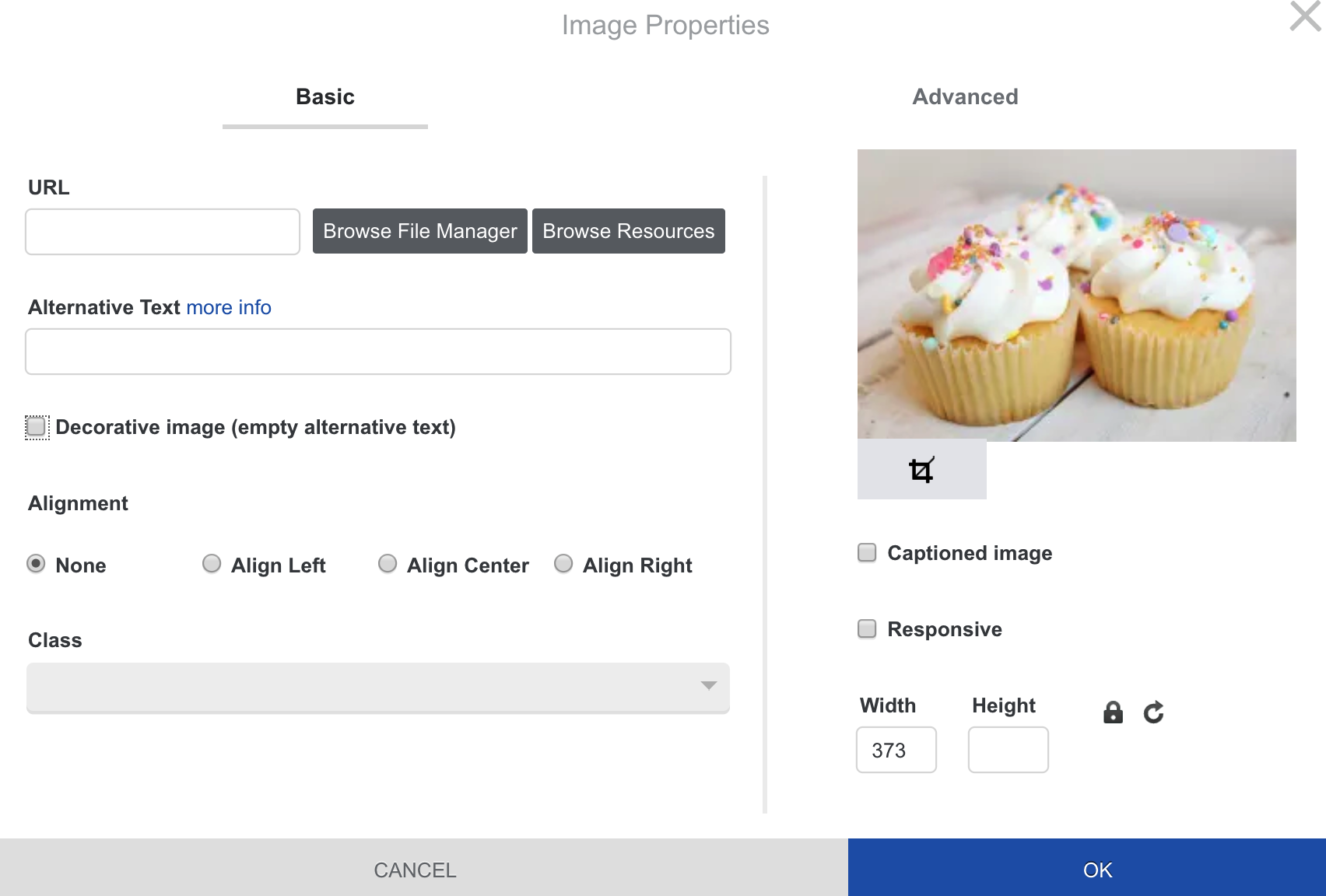Open the crop image tool

click(x=921, y=470)
